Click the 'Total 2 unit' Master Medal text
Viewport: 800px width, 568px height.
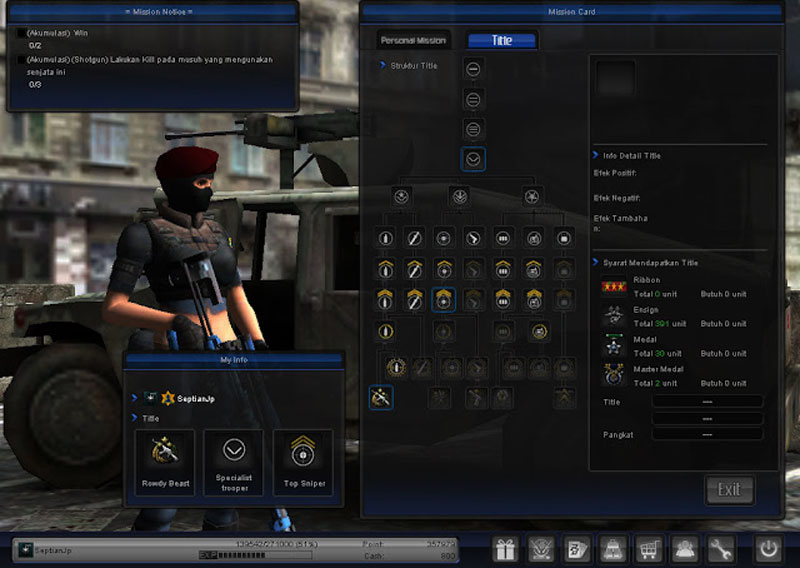pyautogui.click(x=655, y=383)
